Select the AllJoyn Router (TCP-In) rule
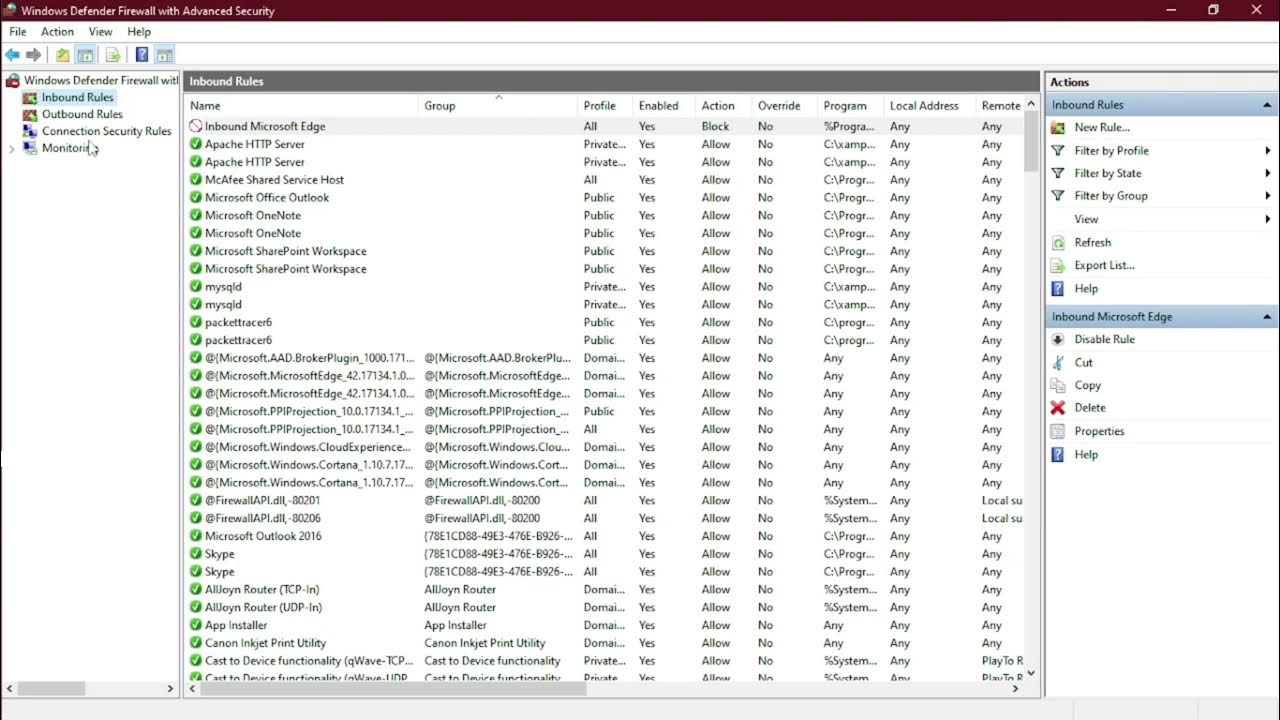 [x=604, y=590]
